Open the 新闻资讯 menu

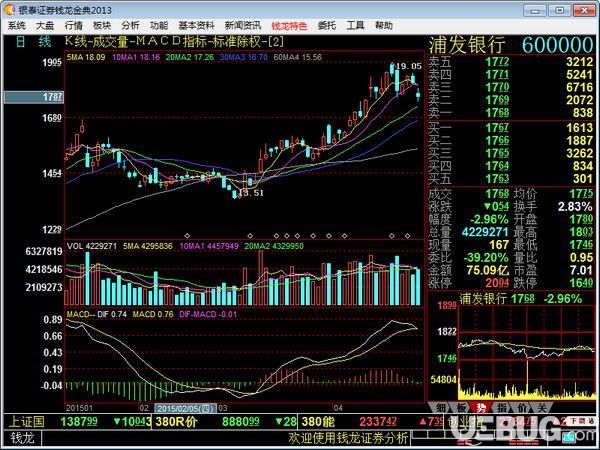click(x=243, y=26)
